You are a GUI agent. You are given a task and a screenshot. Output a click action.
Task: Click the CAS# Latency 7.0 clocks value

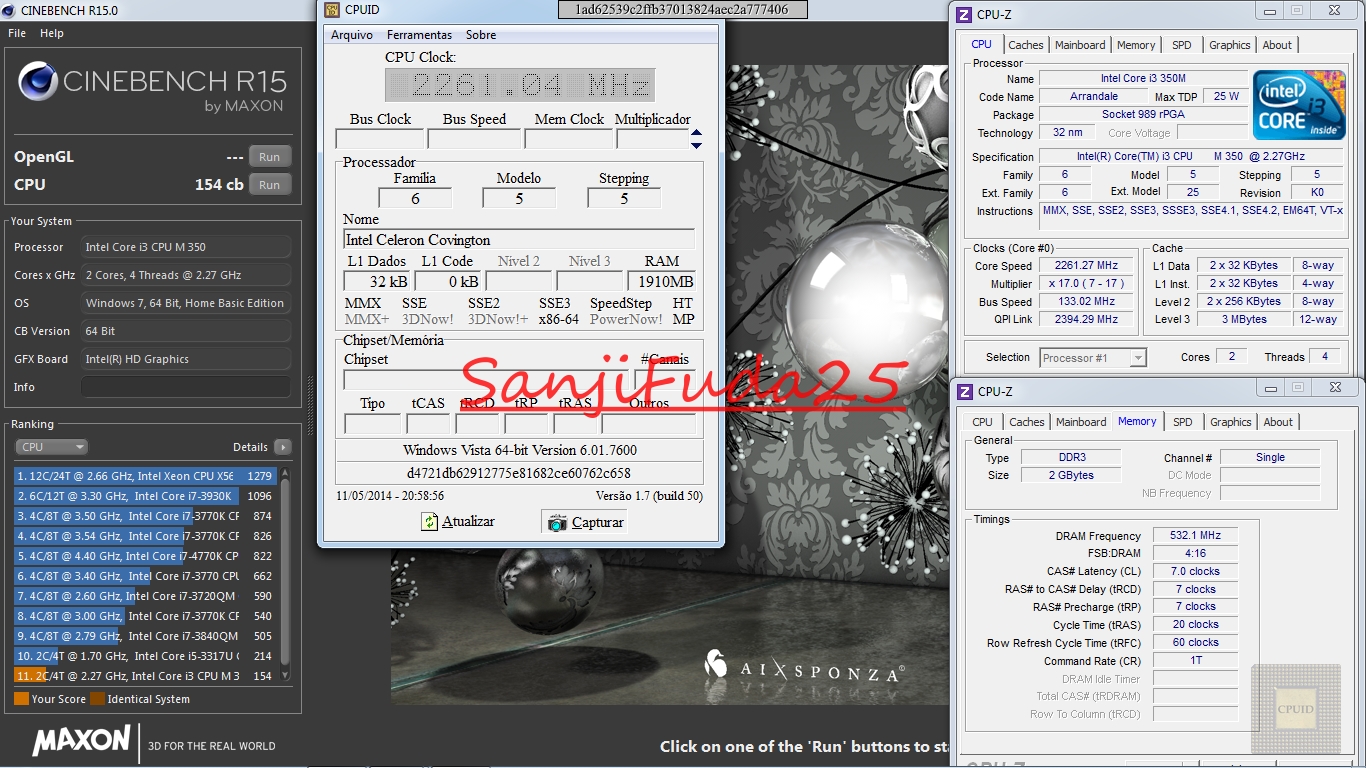pyautogui.click(x=1195, y=572)
